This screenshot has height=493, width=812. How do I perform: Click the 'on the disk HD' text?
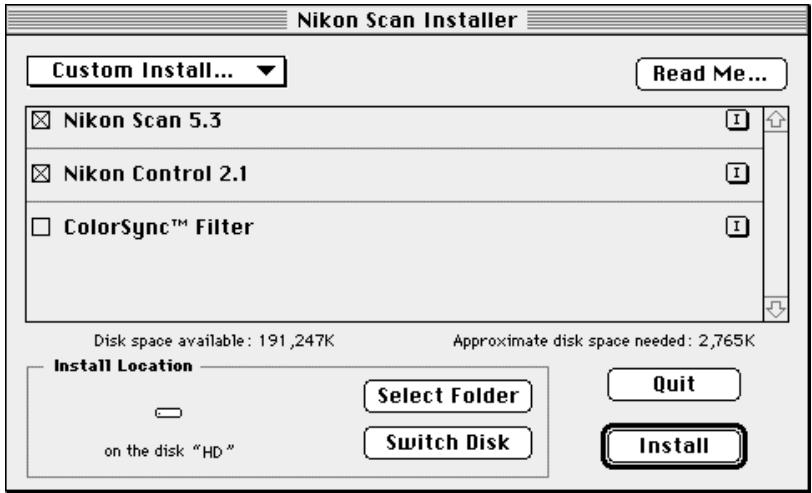[x=169, y=451]
